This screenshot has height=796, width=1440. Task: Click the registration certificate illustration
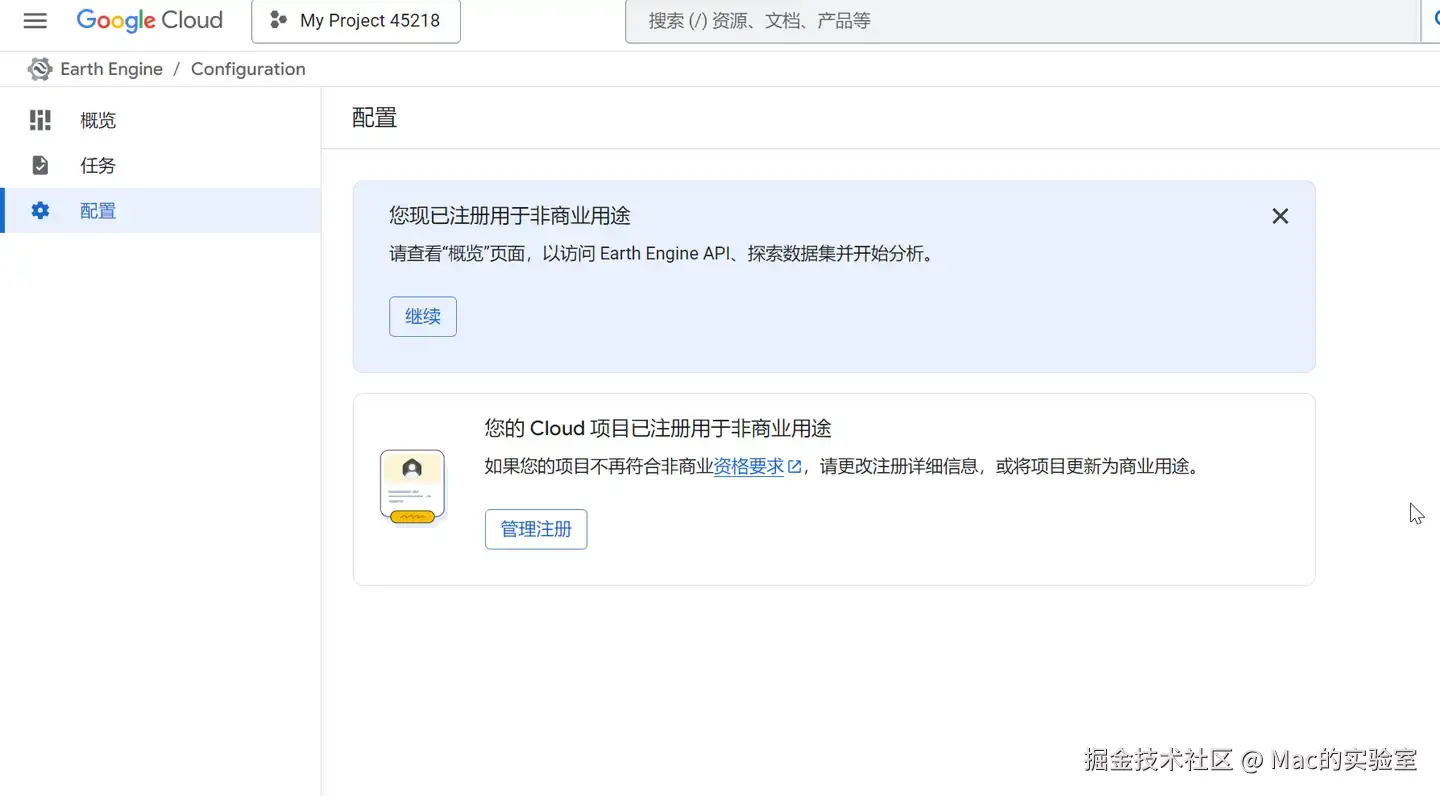[x=412, y=488]
